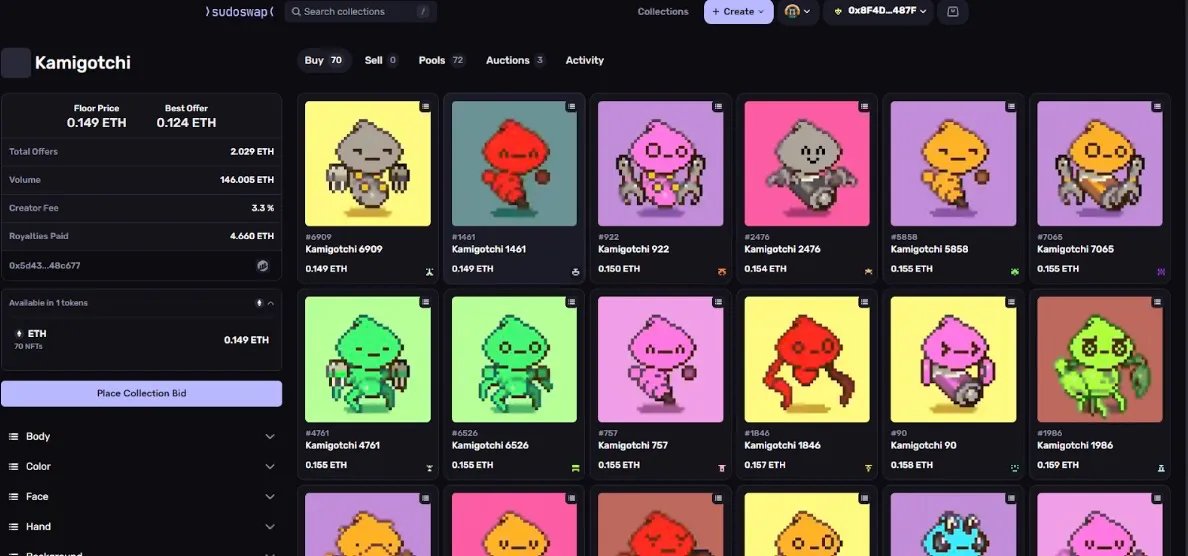This screenshot has height=556, width=1188.
Task: Open Kamigotchi 6909 thumbnail
Action: [367, 164]
